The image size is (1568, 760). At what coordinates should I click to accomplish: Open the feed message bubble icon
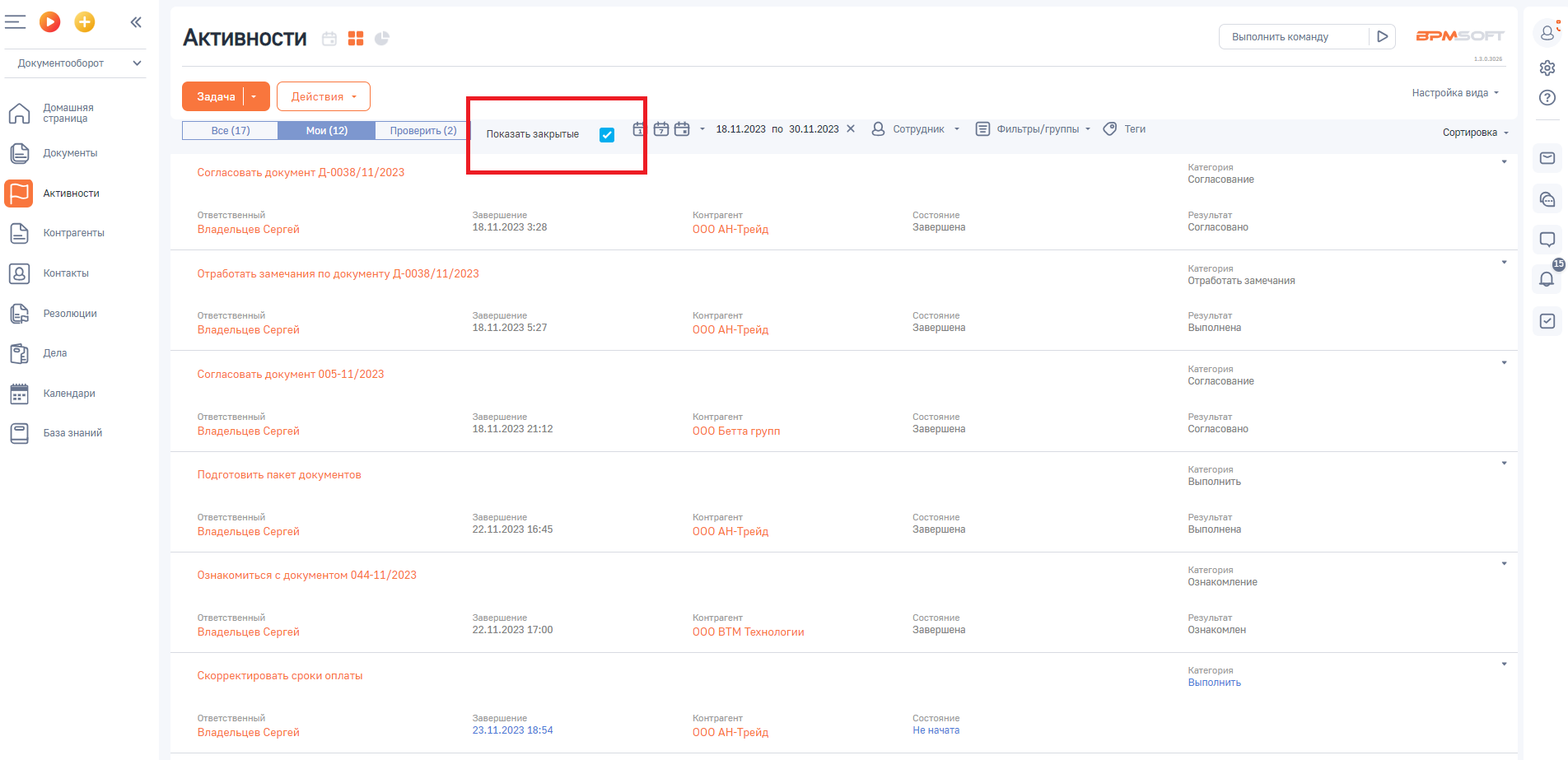coord(1547,240)
